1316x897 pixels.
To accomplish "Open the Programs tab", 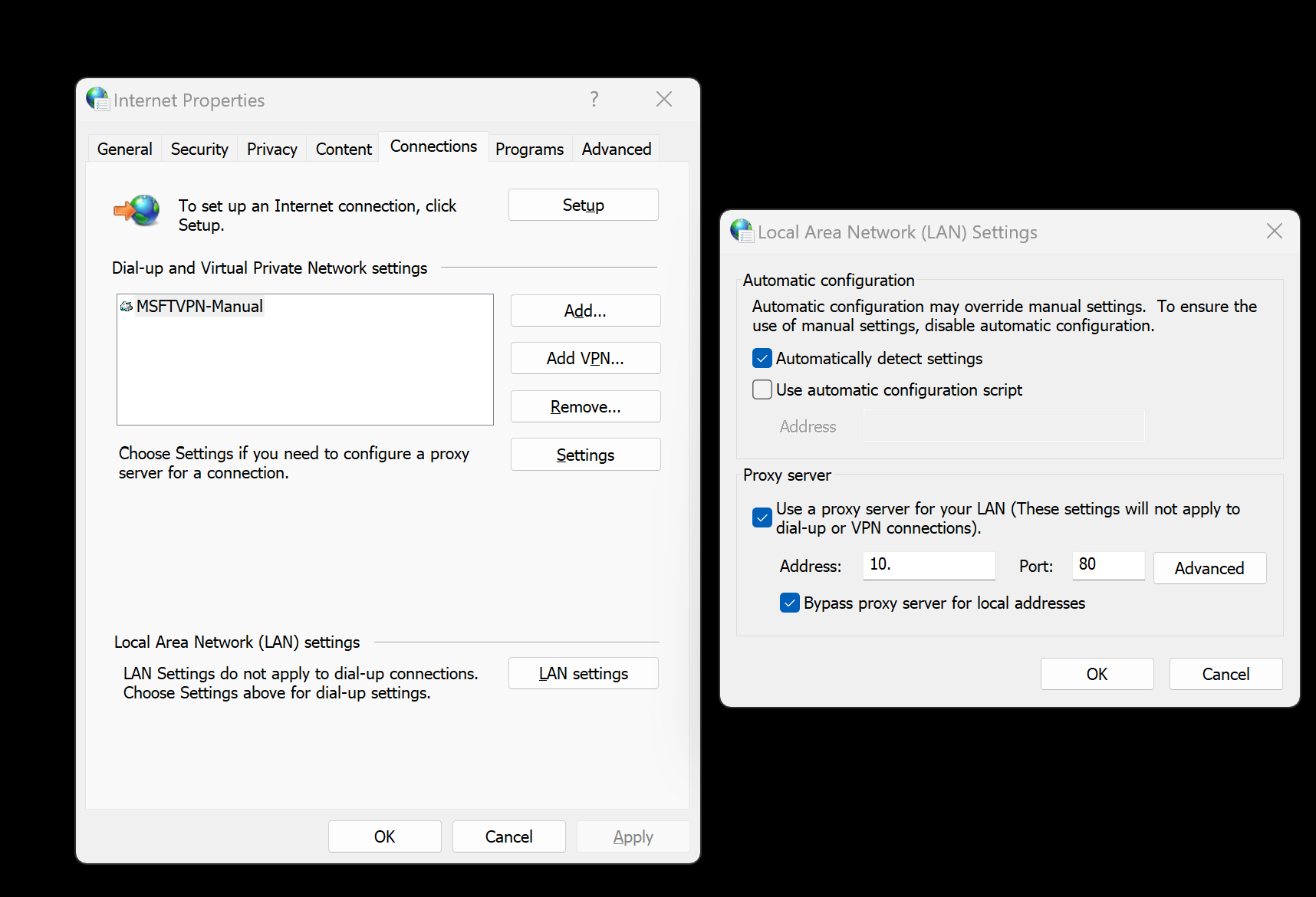I will [x=530, y=149].
